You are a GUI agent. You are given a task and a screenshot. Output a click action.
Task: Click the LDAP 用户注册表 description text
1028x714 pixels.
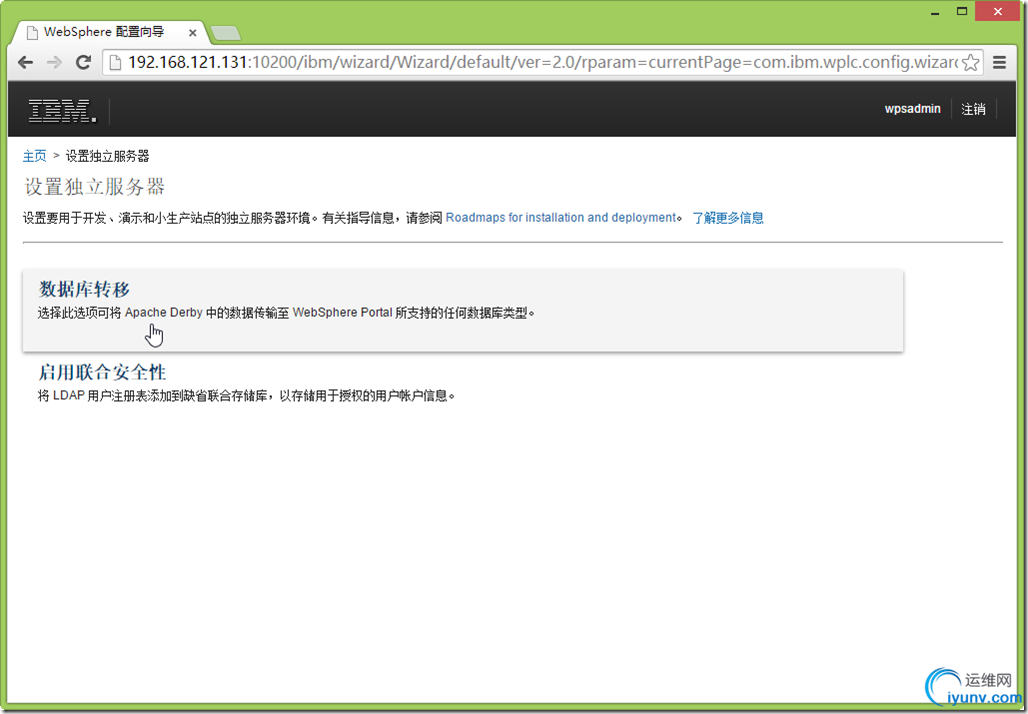247,396
